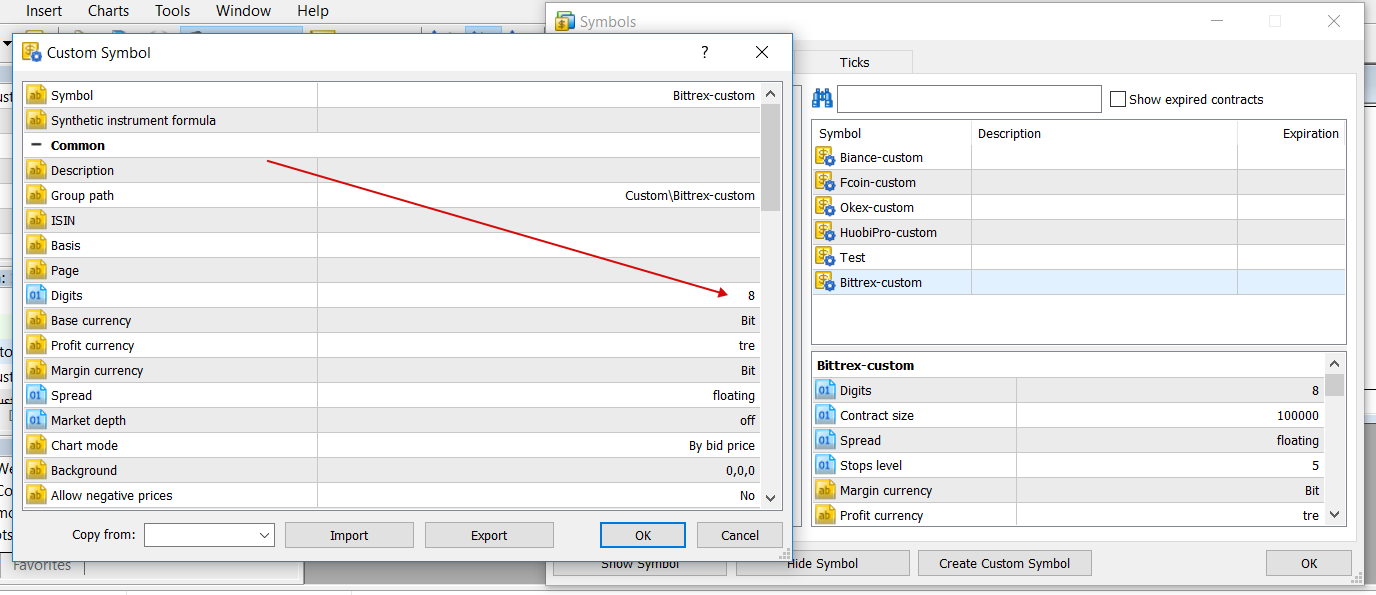Click the icon beside the Symbol property row

(36, 95)
